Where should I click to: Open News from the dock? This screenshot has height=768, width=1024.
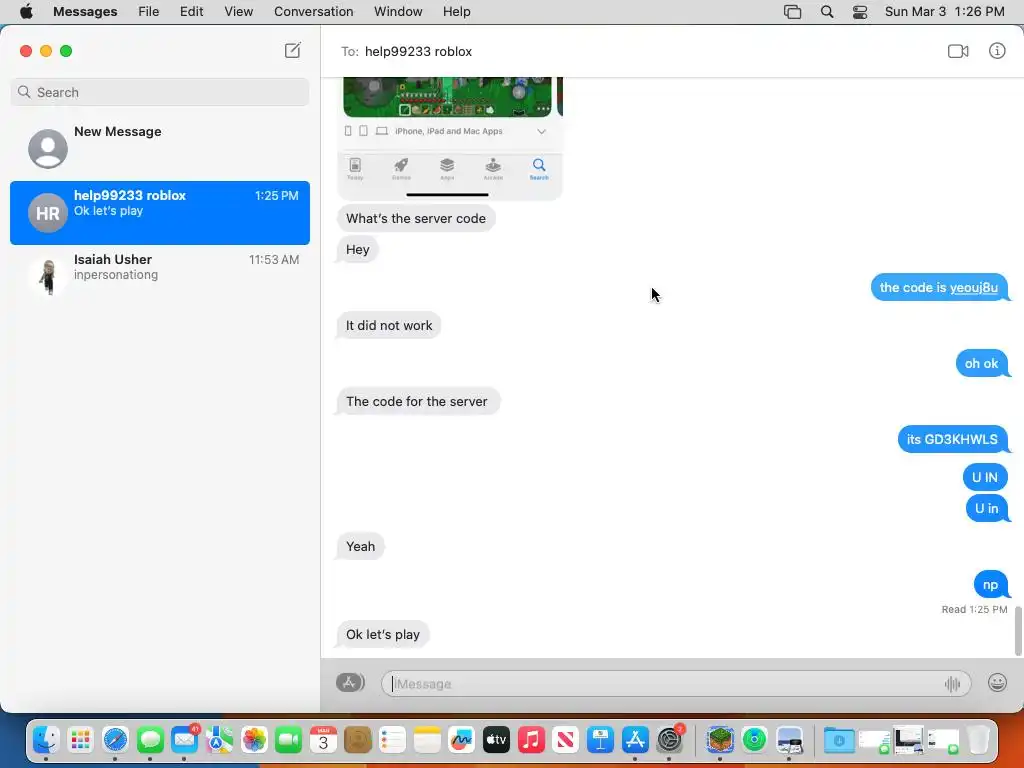click(566, 740)
